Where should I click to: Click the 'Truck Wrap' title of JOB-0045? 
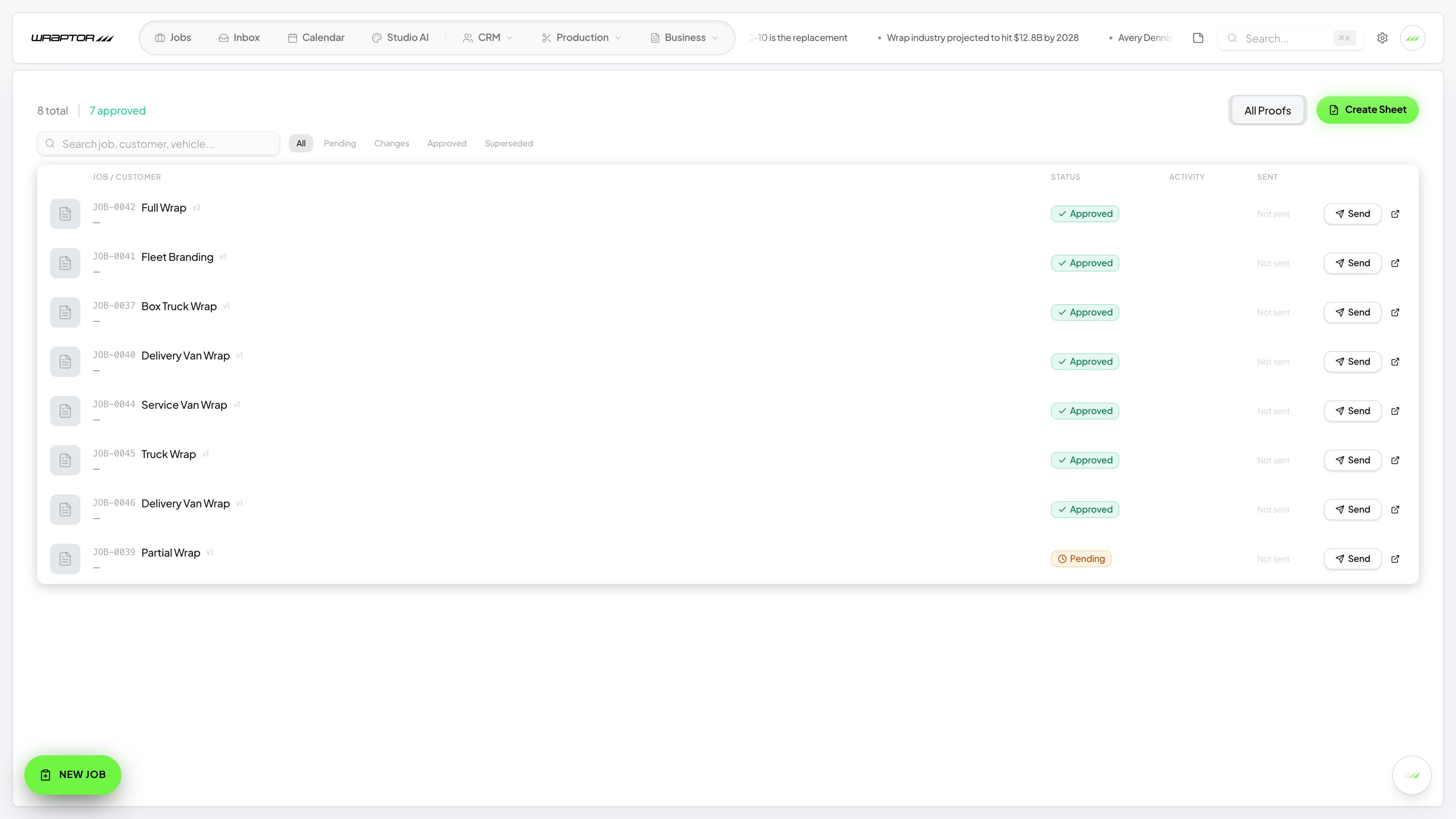168,455
